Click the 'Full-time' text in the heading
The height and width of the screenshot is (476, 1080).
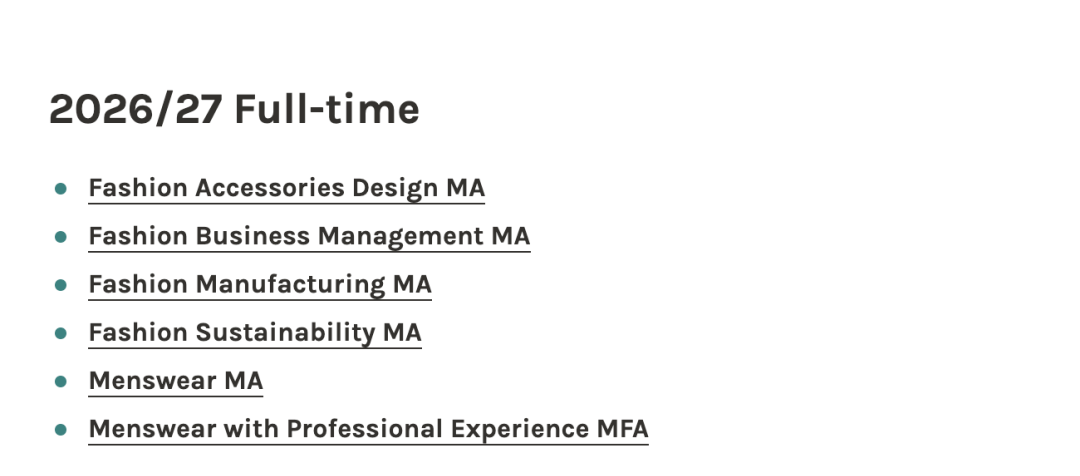coord(326,109)
